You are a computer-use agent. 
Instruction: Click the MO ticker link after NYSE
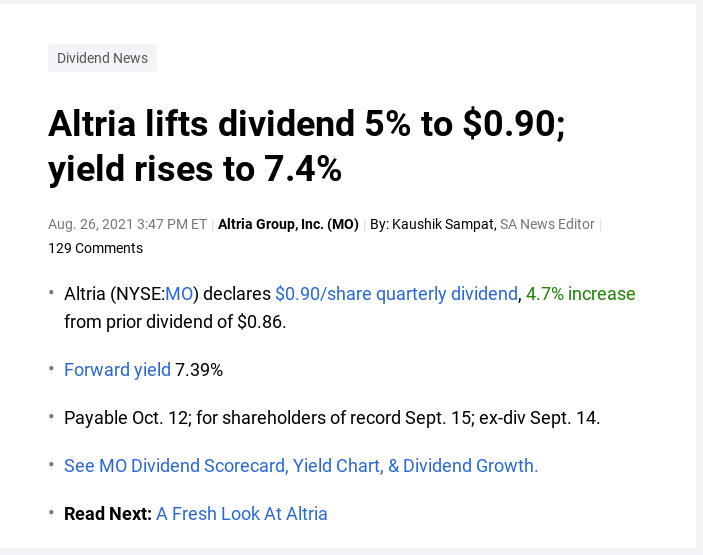click(x=179, y=294)
